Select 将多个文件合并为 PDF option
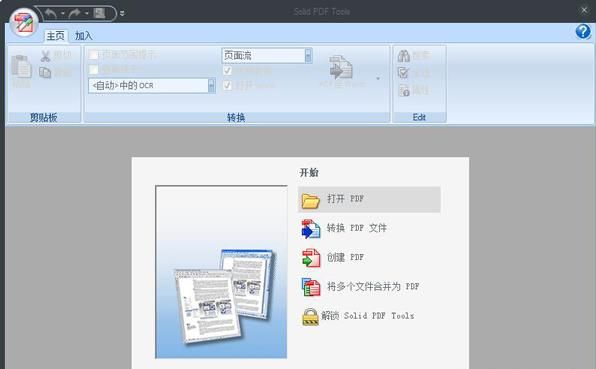 [373, 286]
